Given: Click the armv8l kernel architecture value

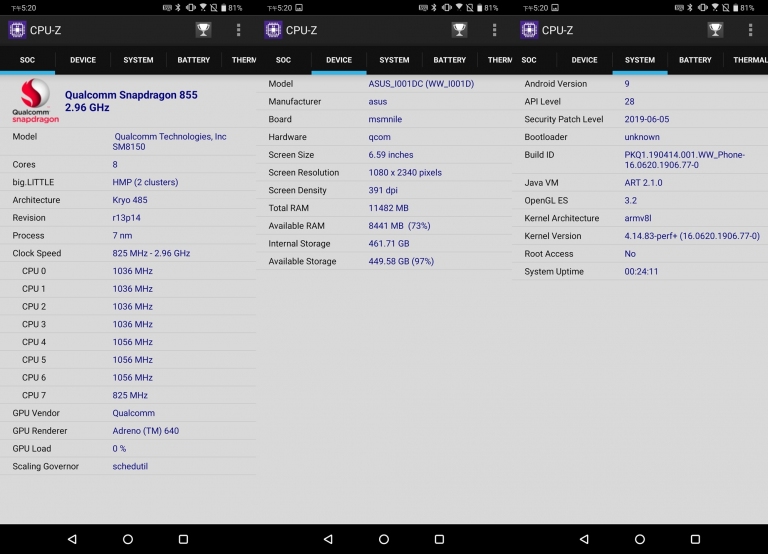Looking at the screenshot, I should tap(638, 218).
